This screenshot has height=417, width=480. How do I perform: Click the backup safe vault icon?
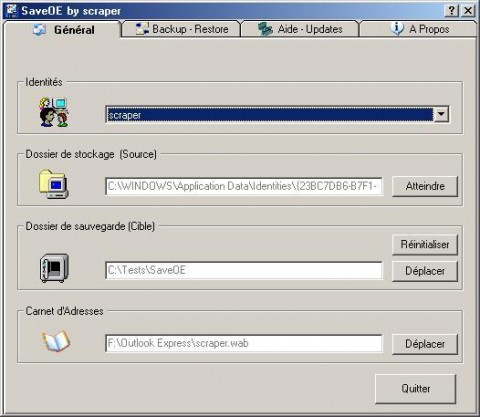pos(54,268)
